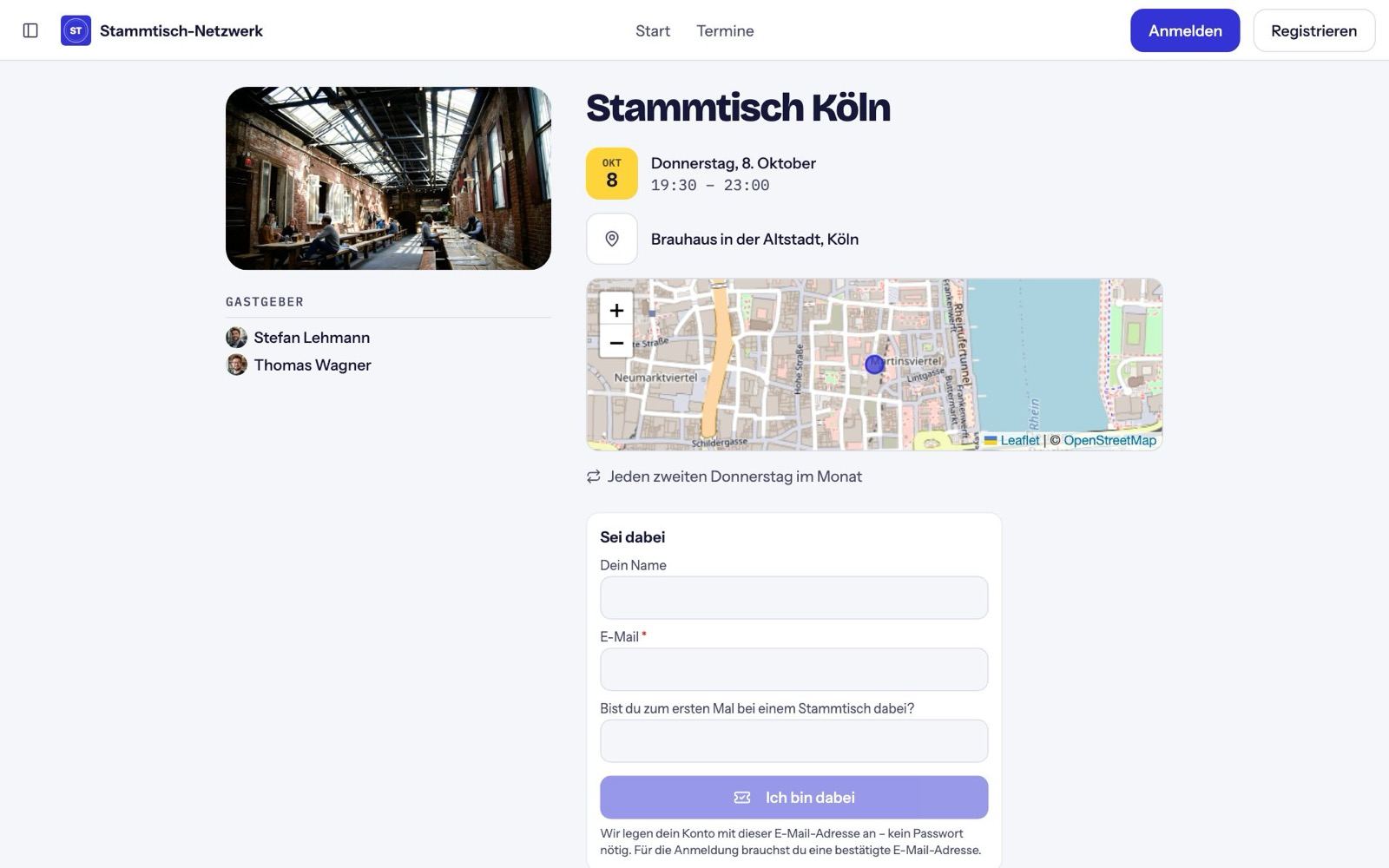Select Brauhaus in der Altstadt, Köln text
Image resolution: width=1389 pixels, height=868 pixels.
[x=754, y=239]
